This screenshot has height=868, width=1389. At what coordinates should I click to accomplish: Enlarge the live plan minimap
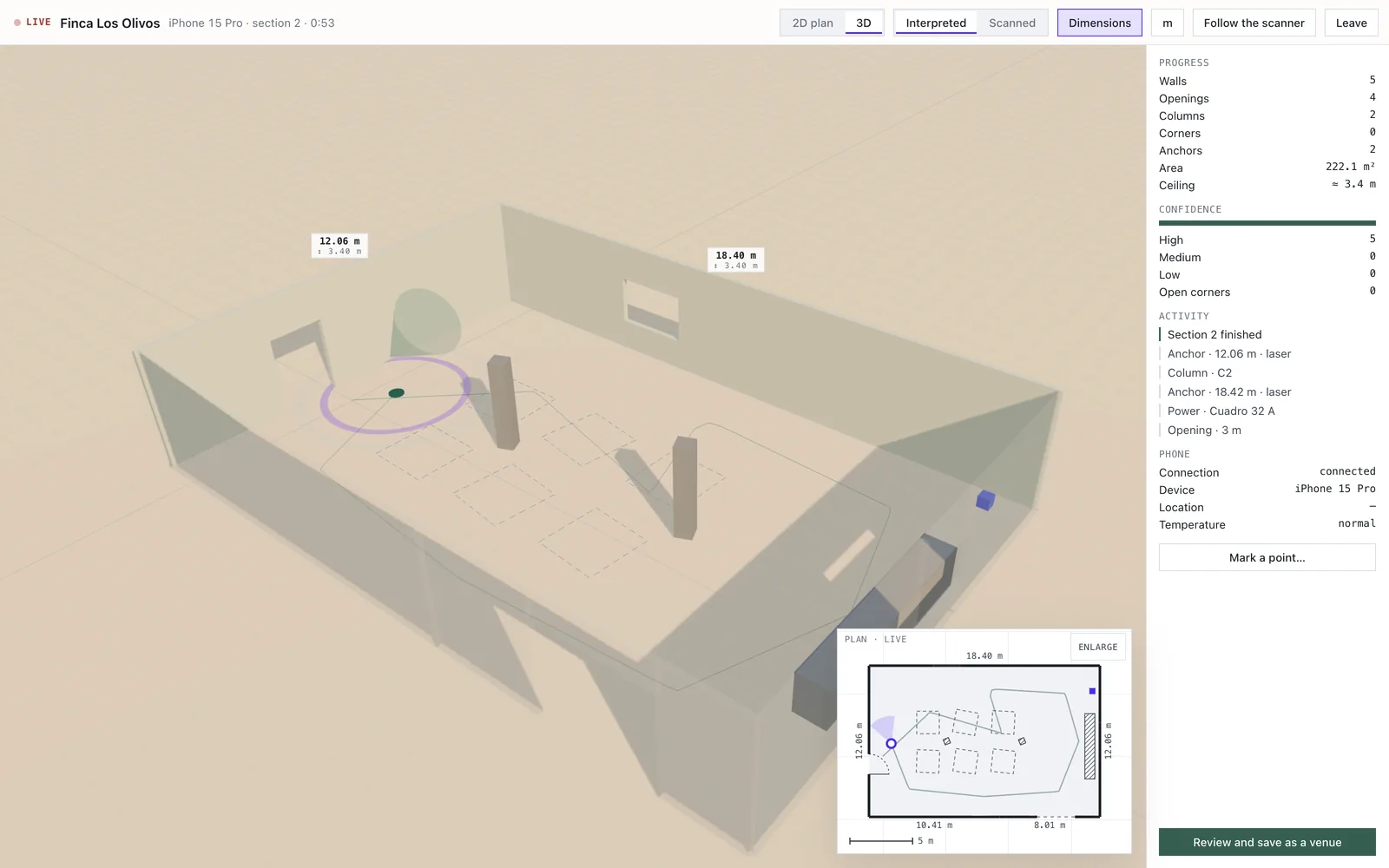[x=1098, y=647]
